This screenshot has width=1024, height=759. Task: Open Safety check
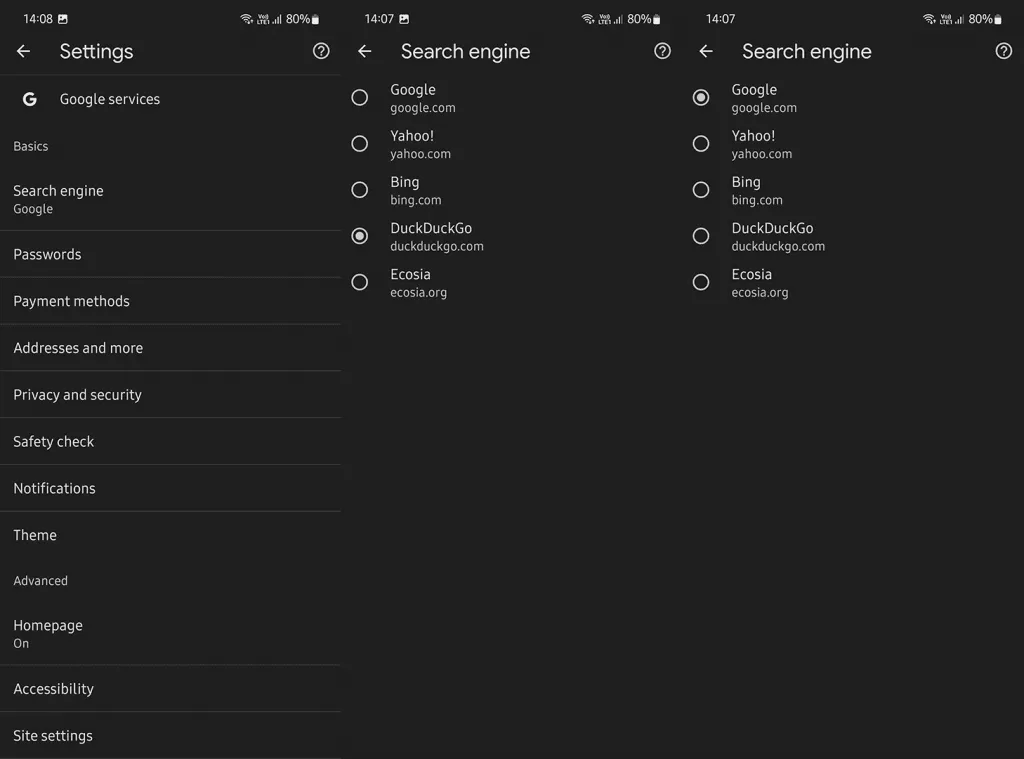tap(170, 442)
